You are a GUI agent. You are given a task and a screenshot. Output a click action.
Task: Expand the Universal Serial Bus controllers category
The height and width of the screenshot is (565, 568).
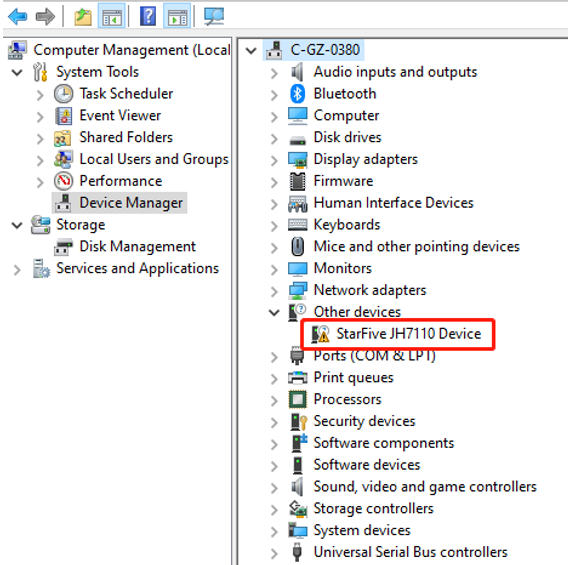point(274,554)
